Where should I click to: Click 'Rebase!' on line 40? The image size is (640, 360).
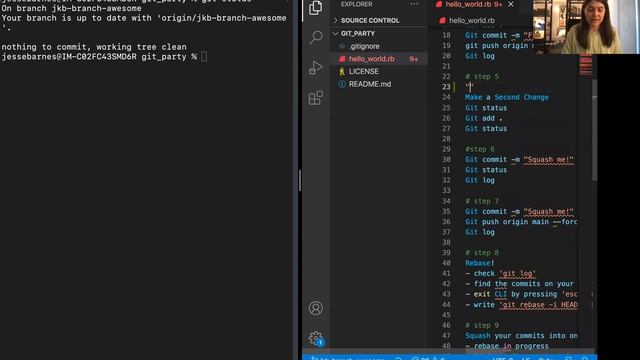pyautogui.click(x=480, y=263)
